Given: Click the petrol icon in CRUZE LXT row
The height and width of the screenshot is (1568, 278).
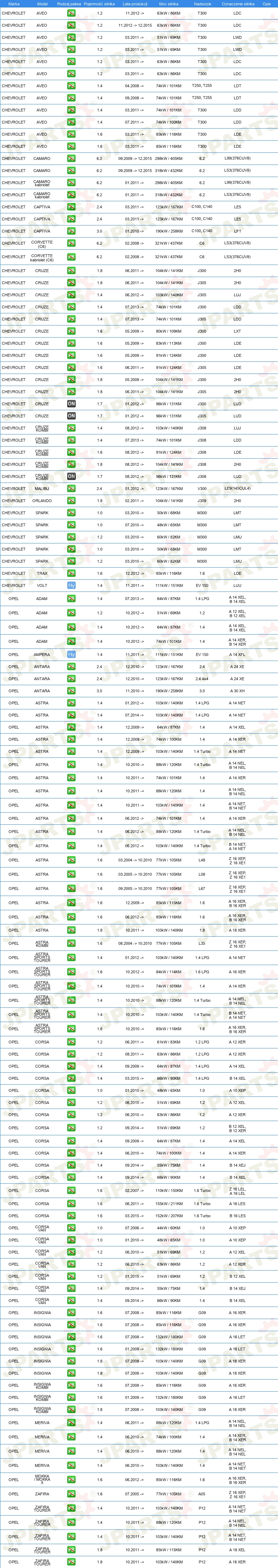Looking at the screenshot, I should click(x=71, y=332).
